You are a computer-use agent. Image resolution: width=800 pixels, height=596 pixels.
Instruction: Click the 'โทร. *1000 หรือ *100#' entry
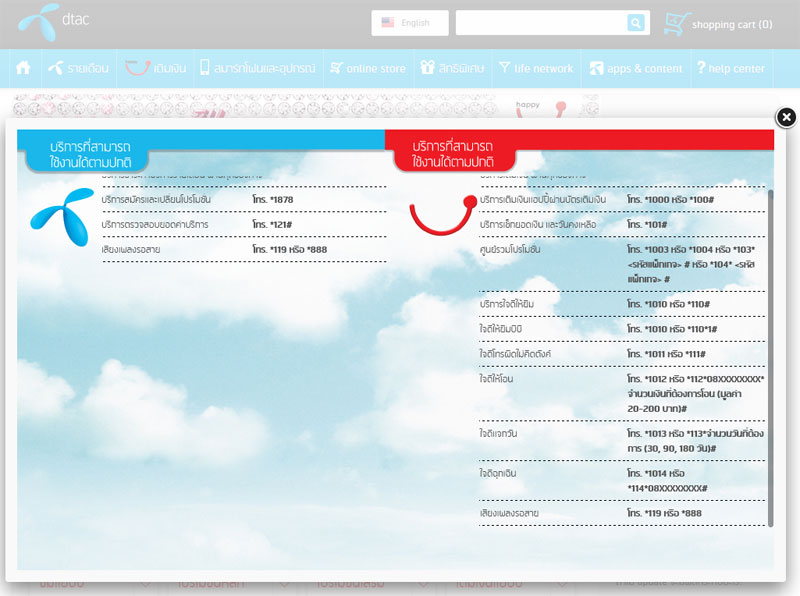670,200
